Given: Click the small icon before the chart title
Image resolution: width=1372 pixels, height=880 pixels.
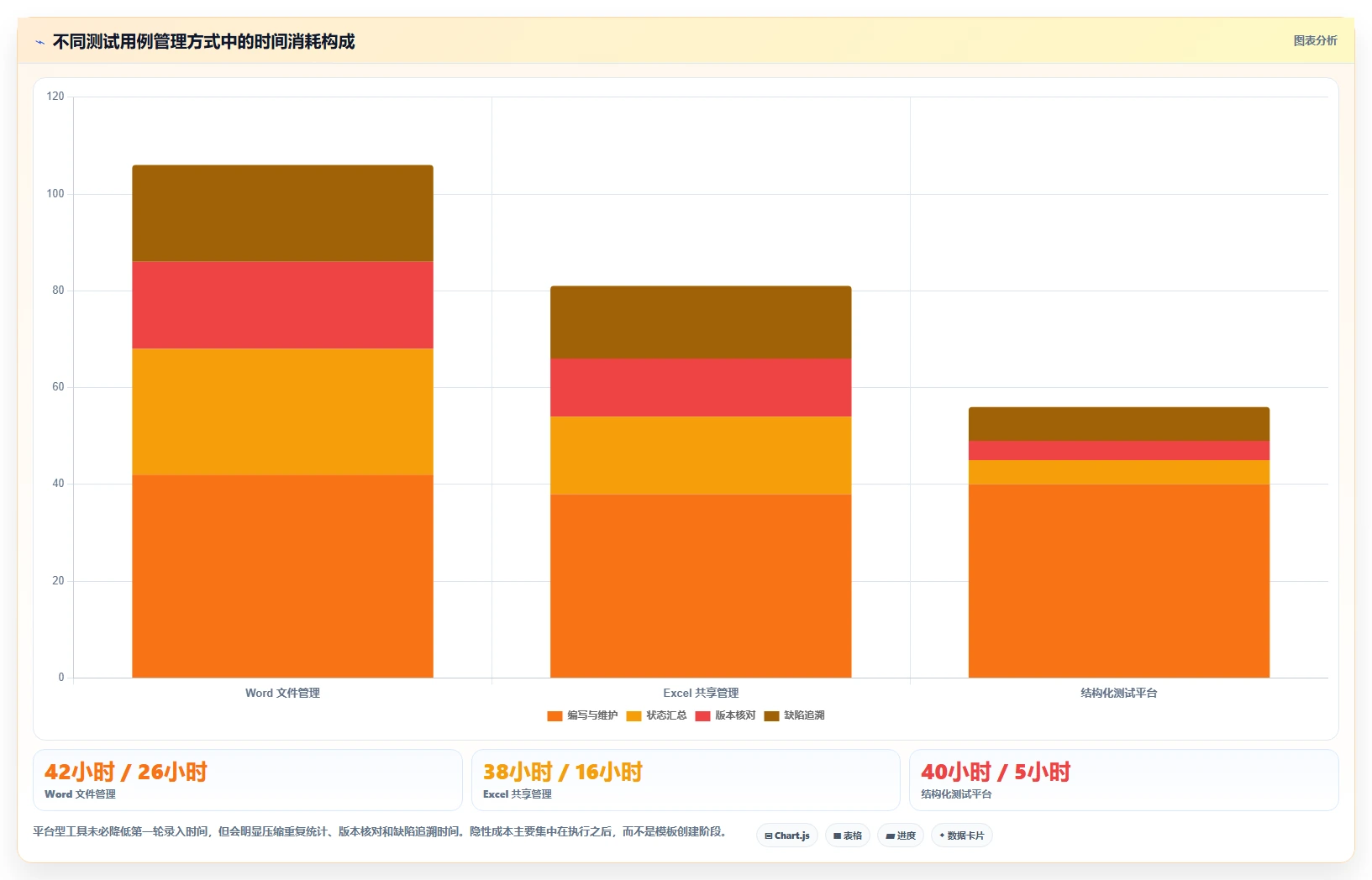Looking at the screenshot, I should coord(39,42).
